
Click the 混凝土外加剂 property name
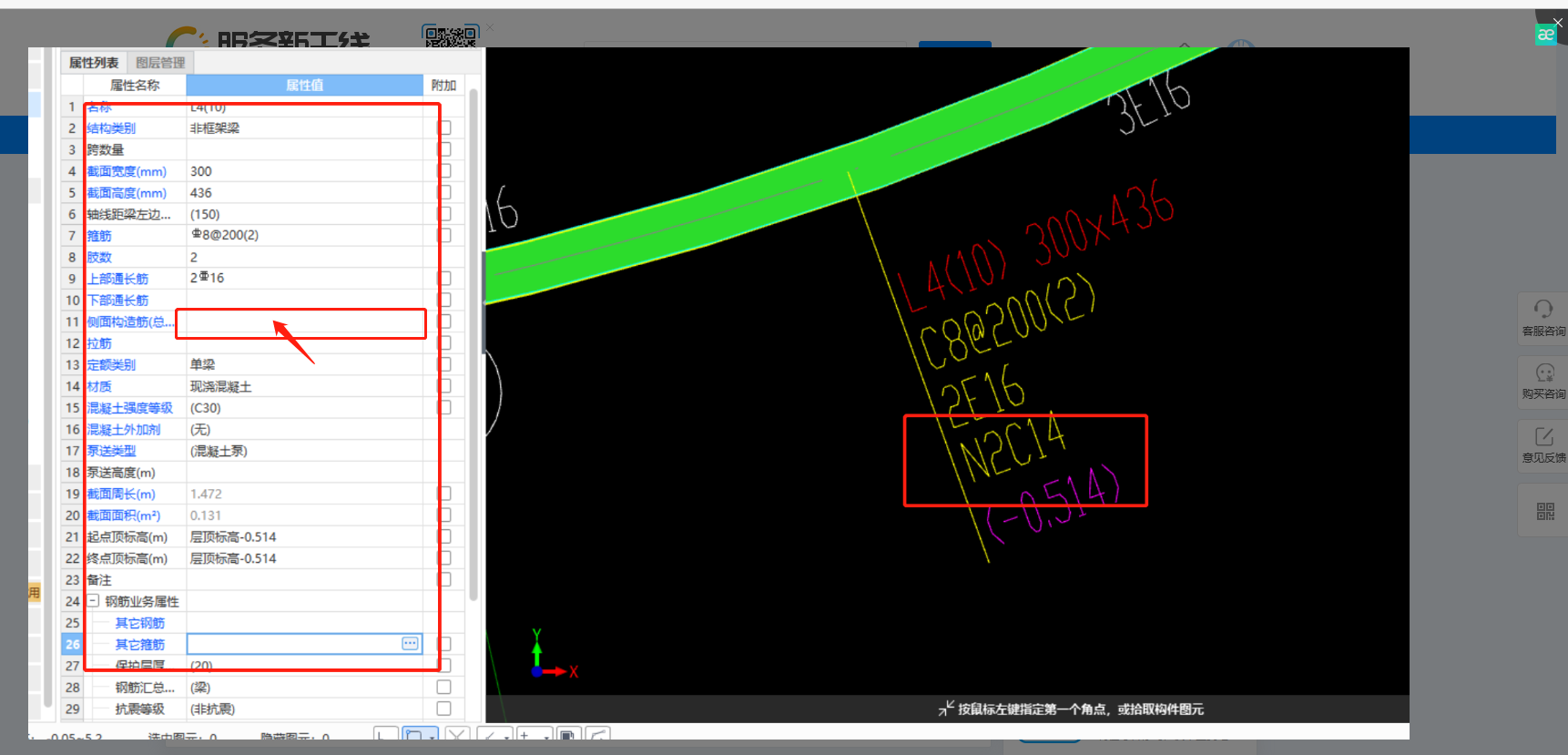pyautogui.click(x=124, y=429)
